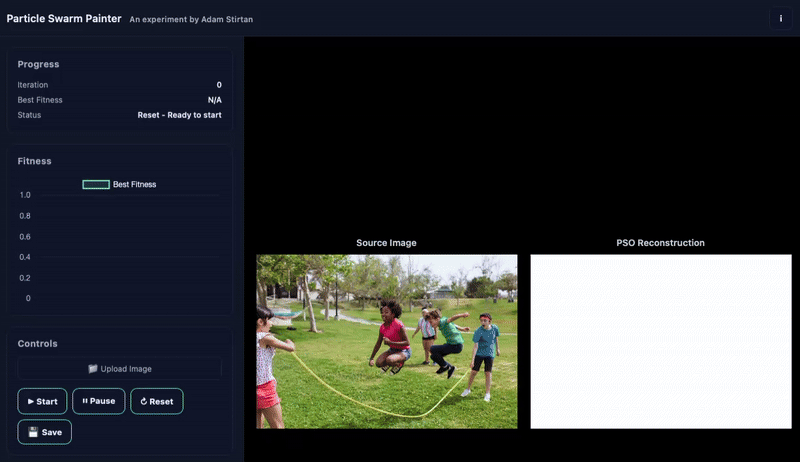Viewport: 800px width, 462px height.
Task: Click the 1.0 label on the fitness chart axis
Action: (25, 195)
